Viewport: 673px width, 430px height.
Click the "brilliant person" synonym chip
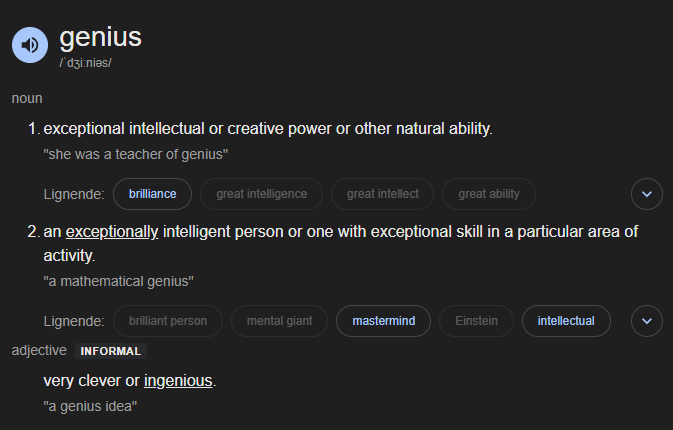coord(168,321)
